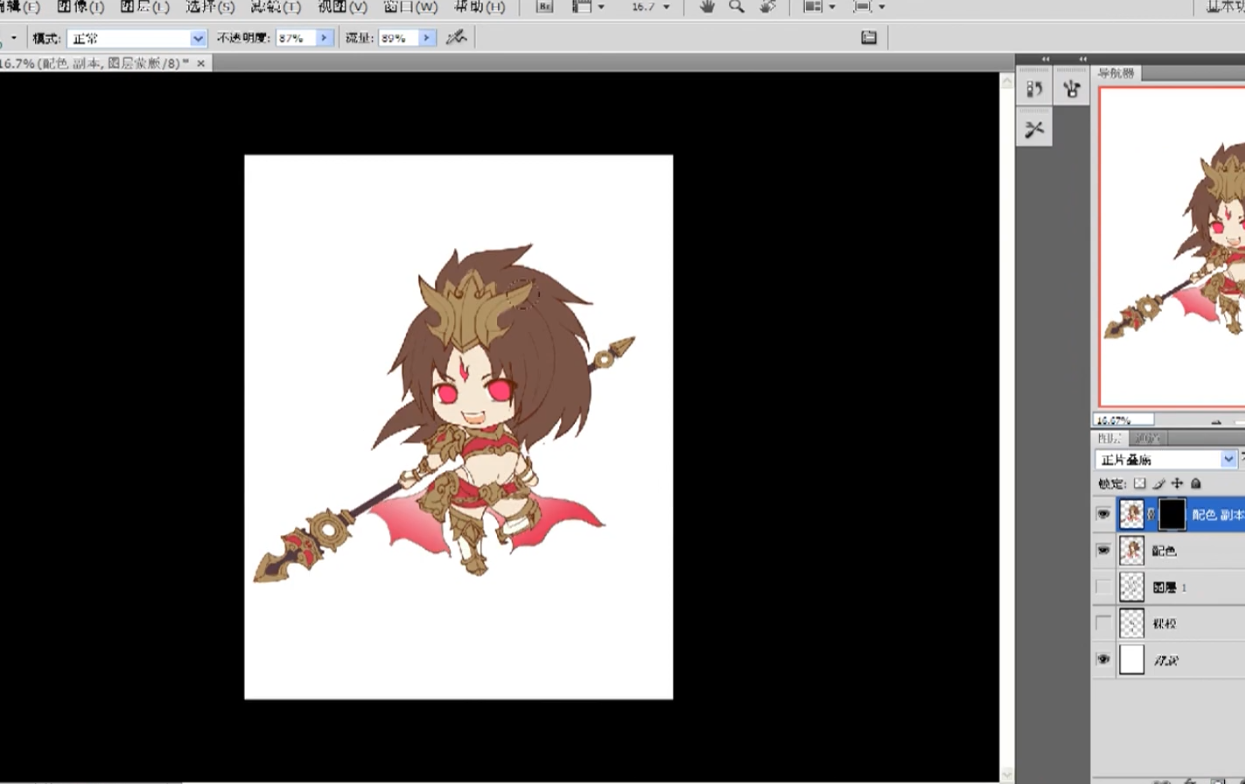Select the document tab titled 配色 副本
Viewport: 1245px width, 784px height.
click(x=95, y=63)
